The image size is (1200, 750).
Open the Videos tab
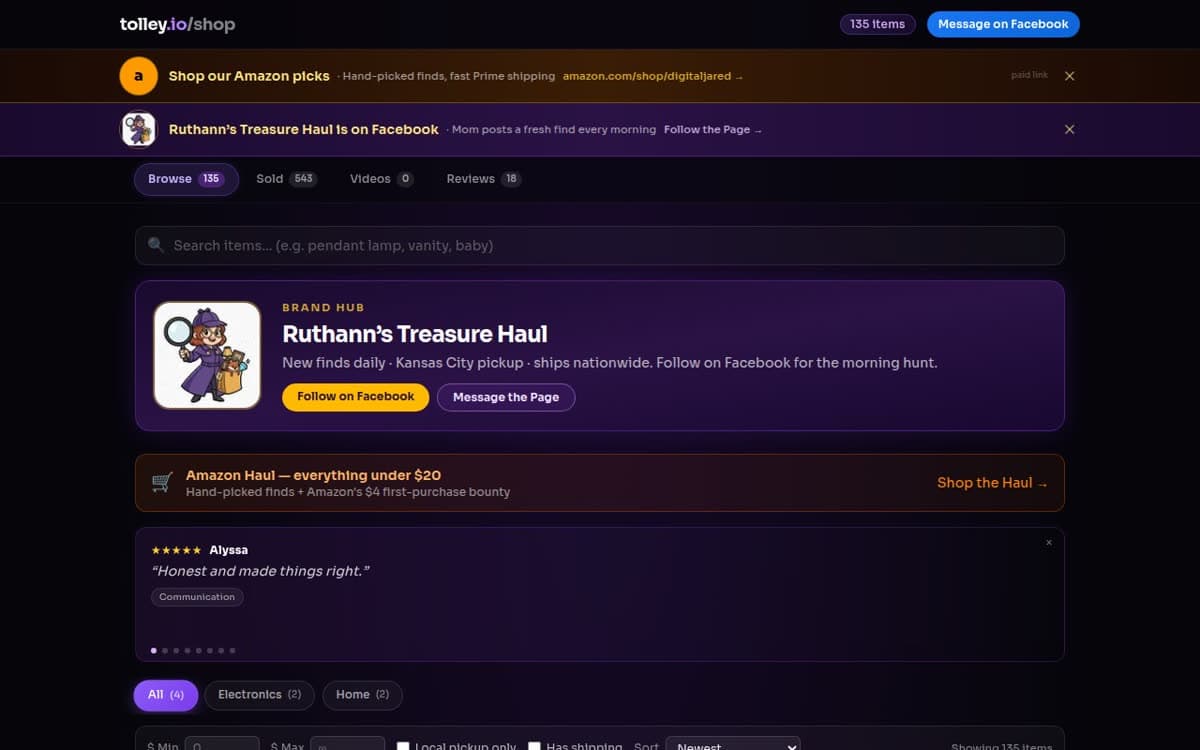click(x=381, y=179)
